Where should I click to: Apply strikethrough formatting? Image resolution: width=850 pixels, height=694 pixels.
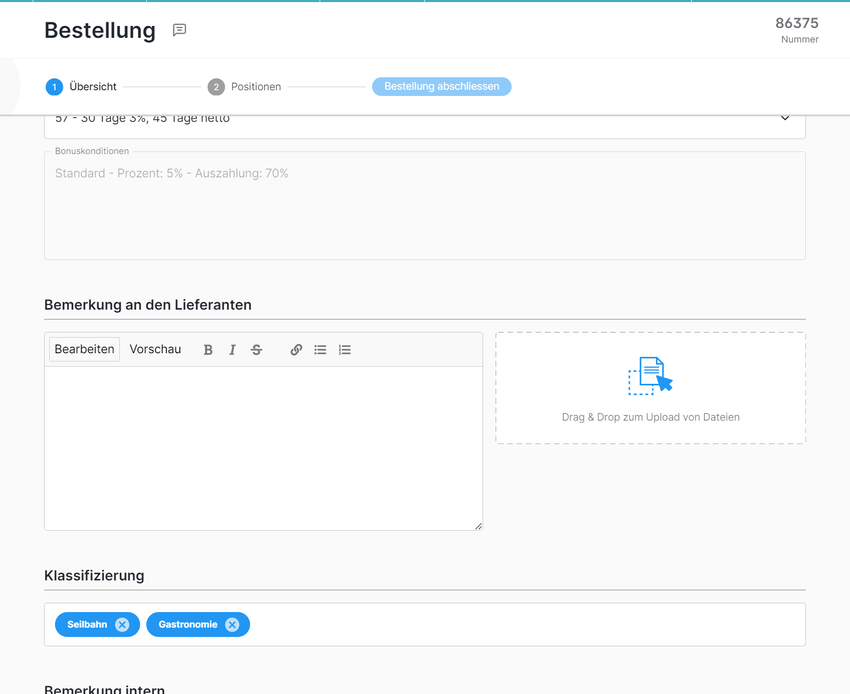click(x=257, y=350)
